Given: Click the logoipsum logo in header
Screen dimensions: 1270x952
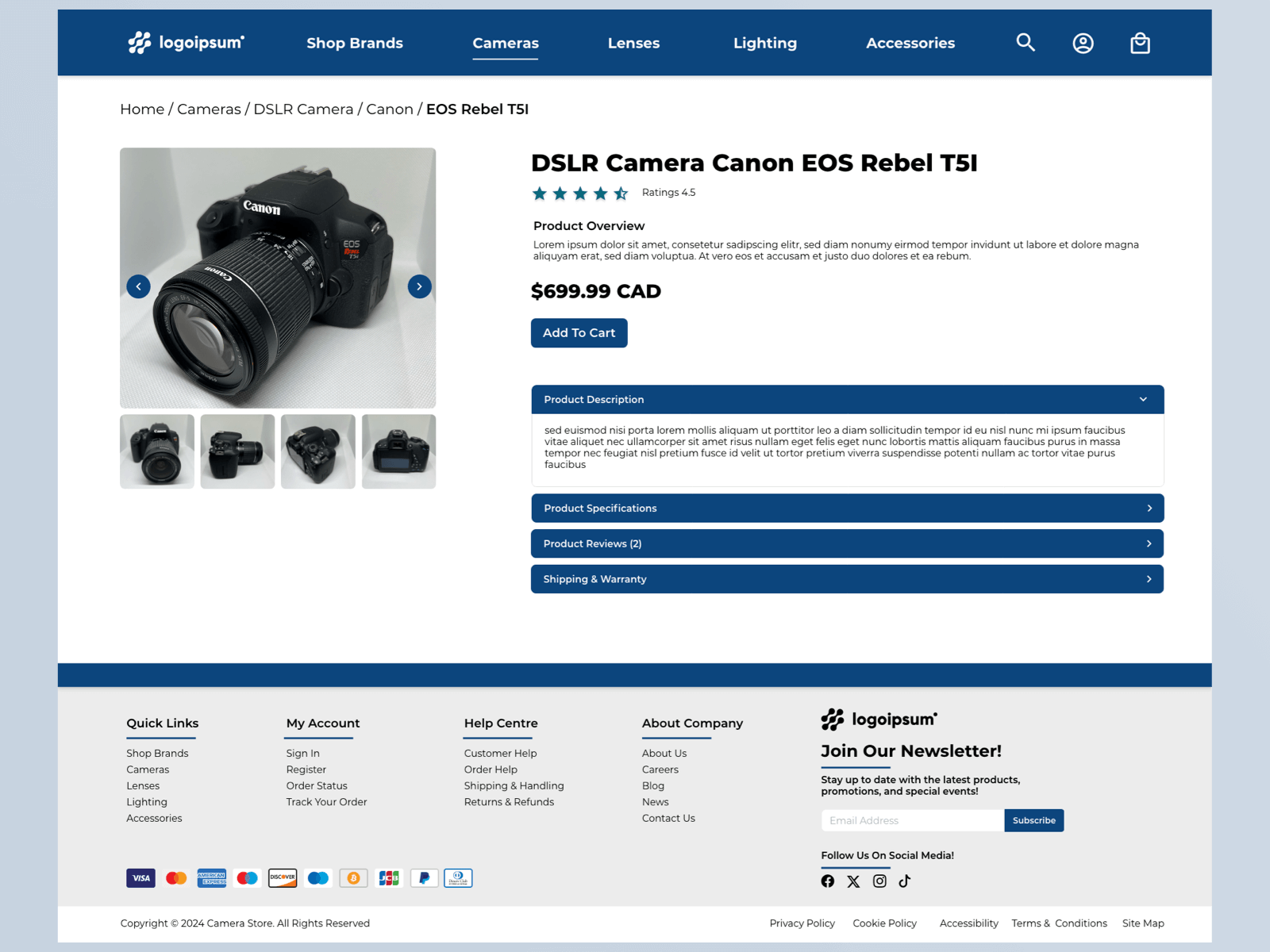Looking at the screenshot, I should pyautogui.click(x=186, y=43).
